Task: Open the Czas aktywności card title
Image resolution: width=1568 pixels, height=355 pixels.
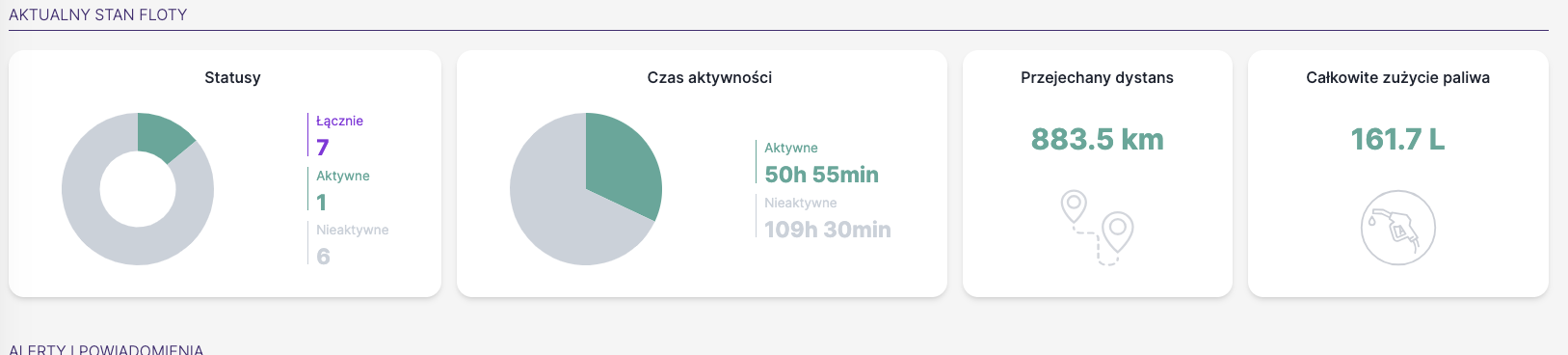Action: click(x=709, y=78)
